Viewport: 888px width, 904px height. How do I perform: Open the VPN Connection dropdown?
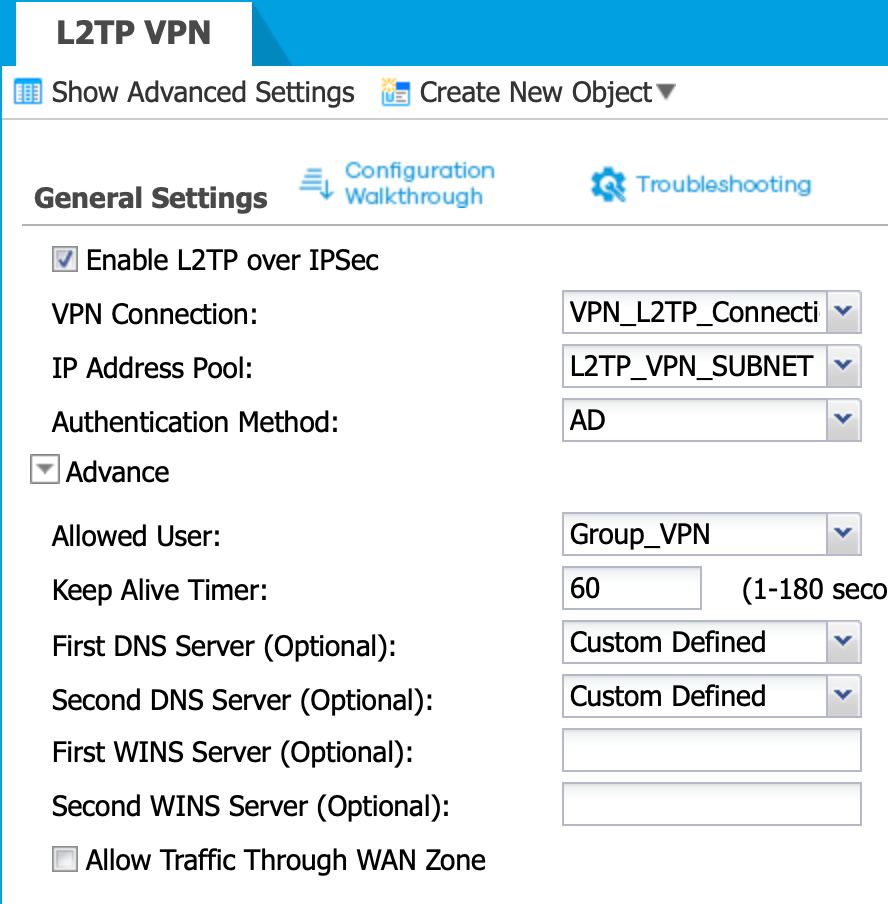click(843, 313)
